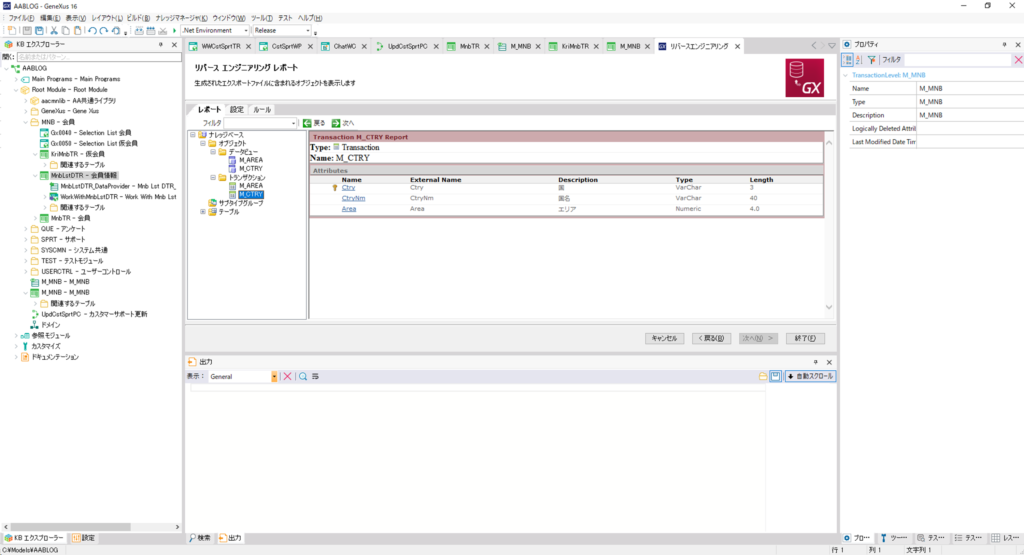
Task: Click the Undo arrow in main toolbar
Action: 92,31
